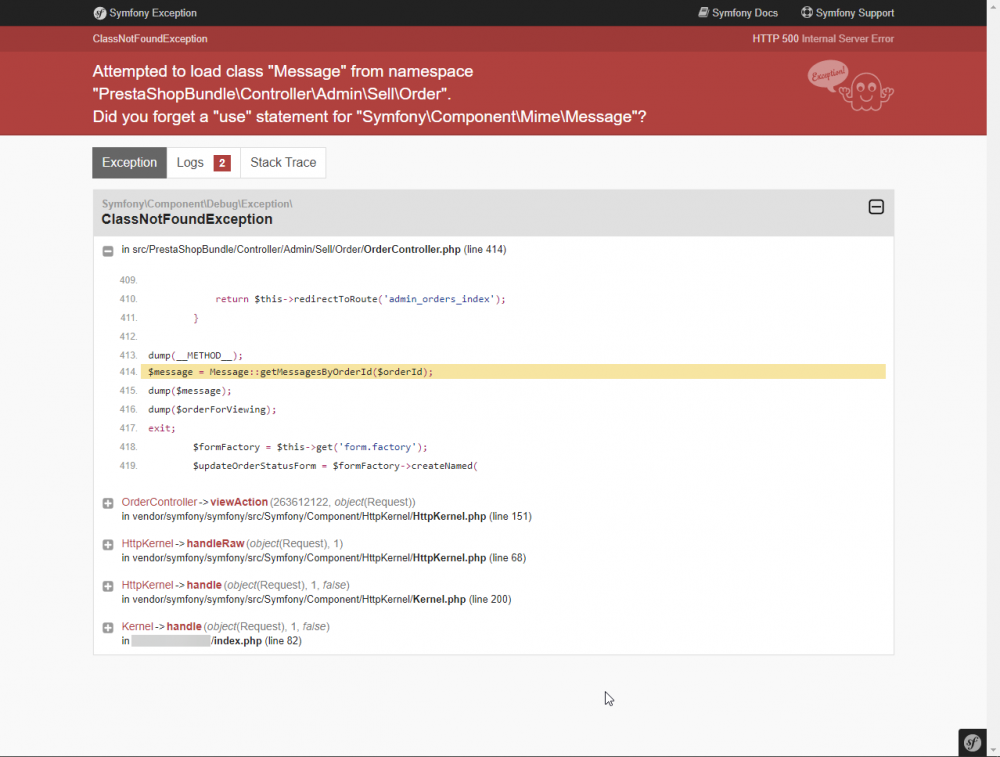Switch to the Logs tab
1000x757 pixels.
click(203, 163)
